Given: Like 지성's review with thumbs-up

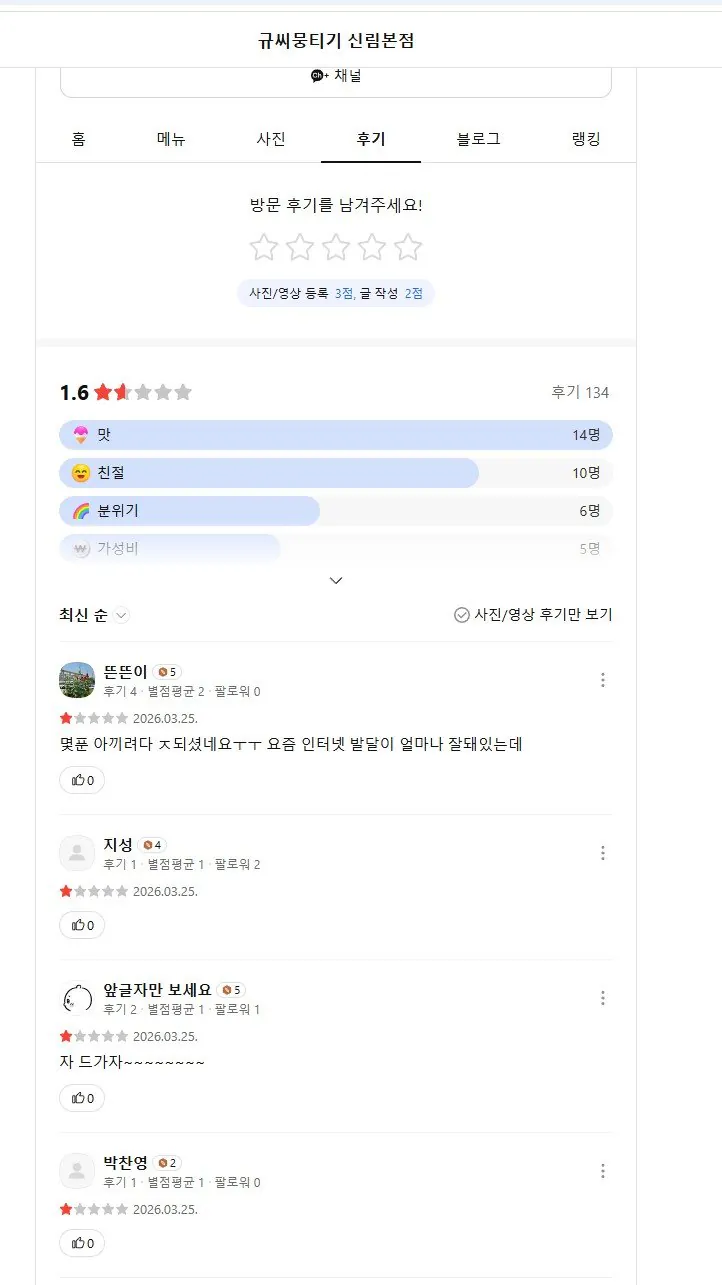Looking at the screenshot, I should pyautogui.click(x=82, y=925).
